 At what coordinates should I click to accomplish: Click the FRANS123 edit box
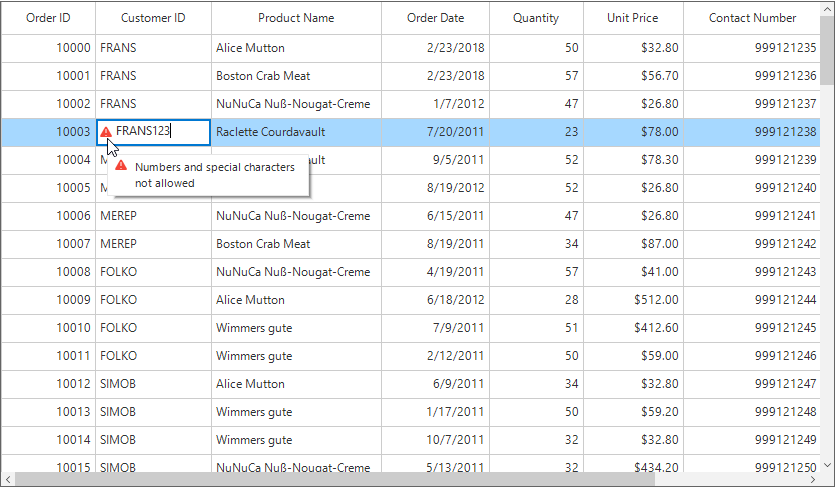coord(153,132)
